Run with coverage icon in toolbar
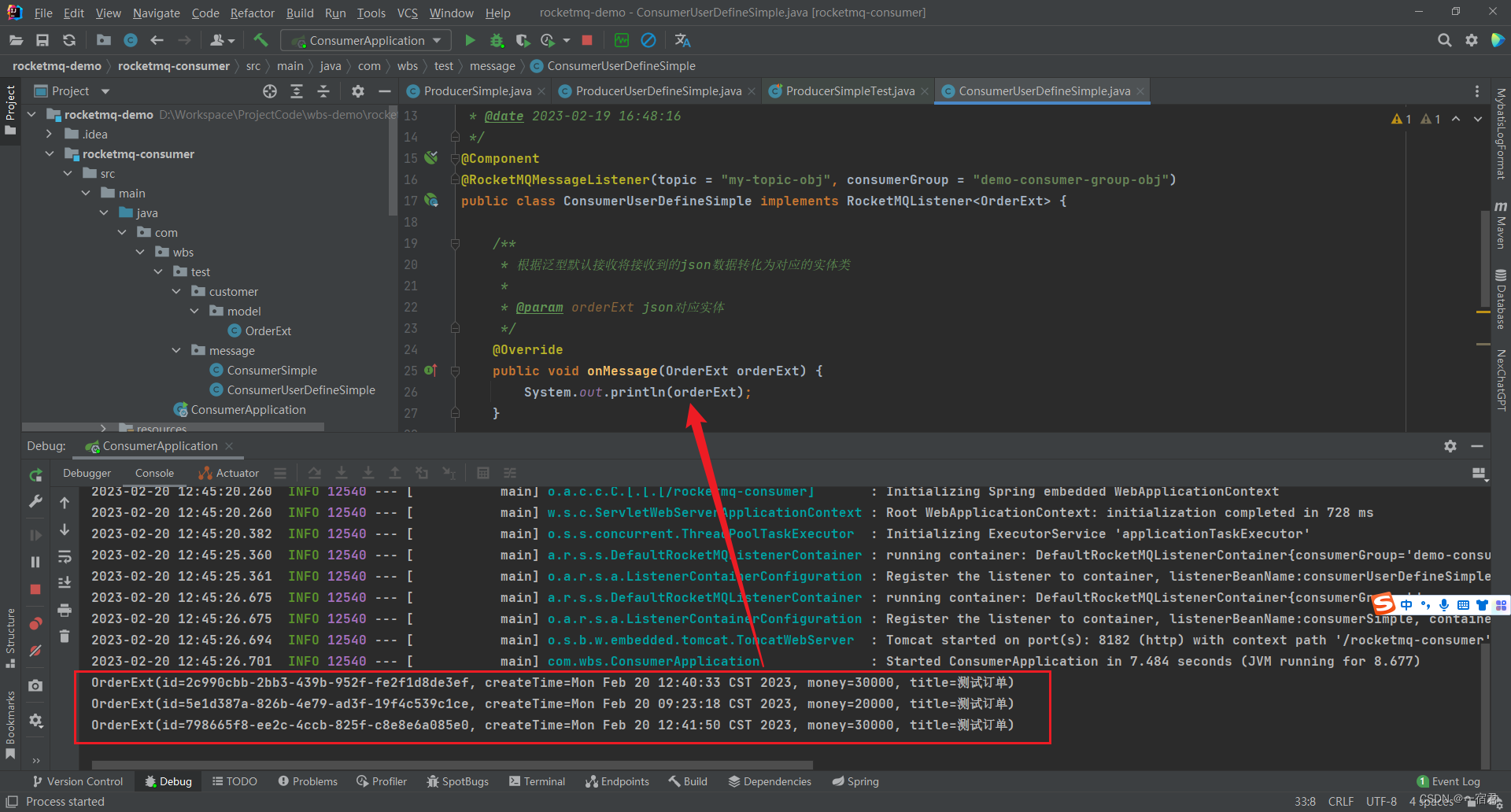 523,40
